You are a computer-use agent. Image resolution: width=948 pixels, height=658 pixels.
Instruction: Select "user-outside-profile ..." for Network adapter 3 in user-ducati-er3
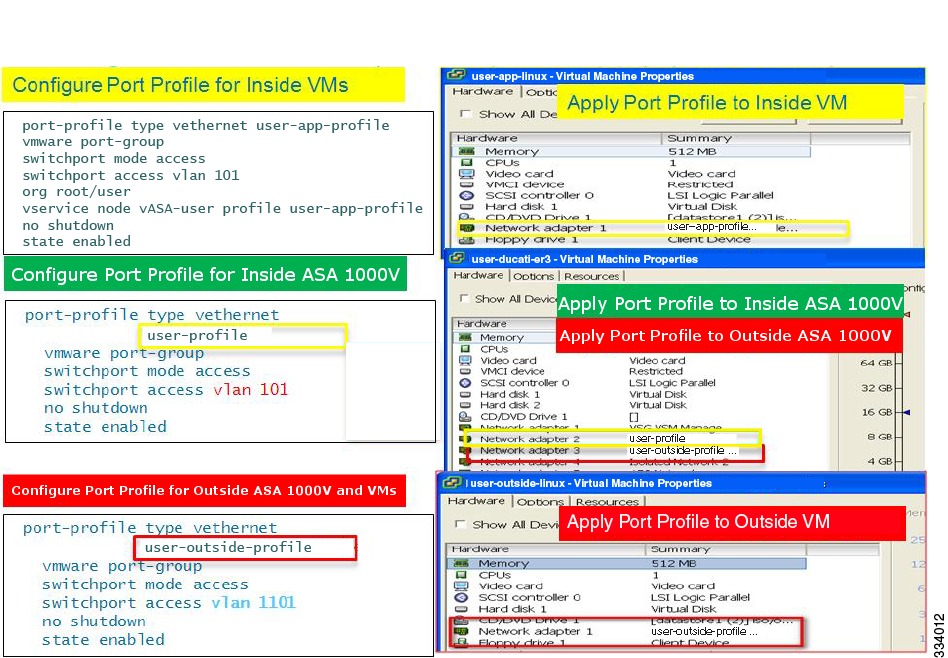[x=683, y=451]
